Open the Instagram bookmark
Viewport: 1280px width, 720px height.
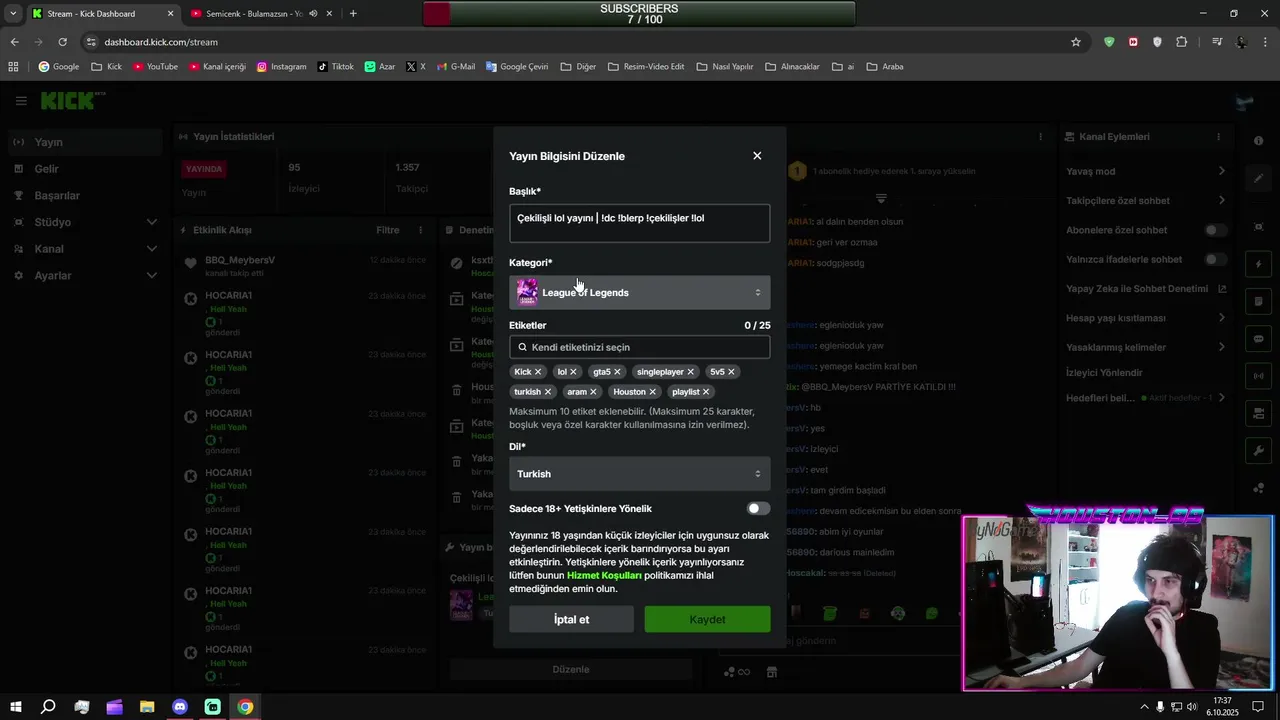[282, 67]
